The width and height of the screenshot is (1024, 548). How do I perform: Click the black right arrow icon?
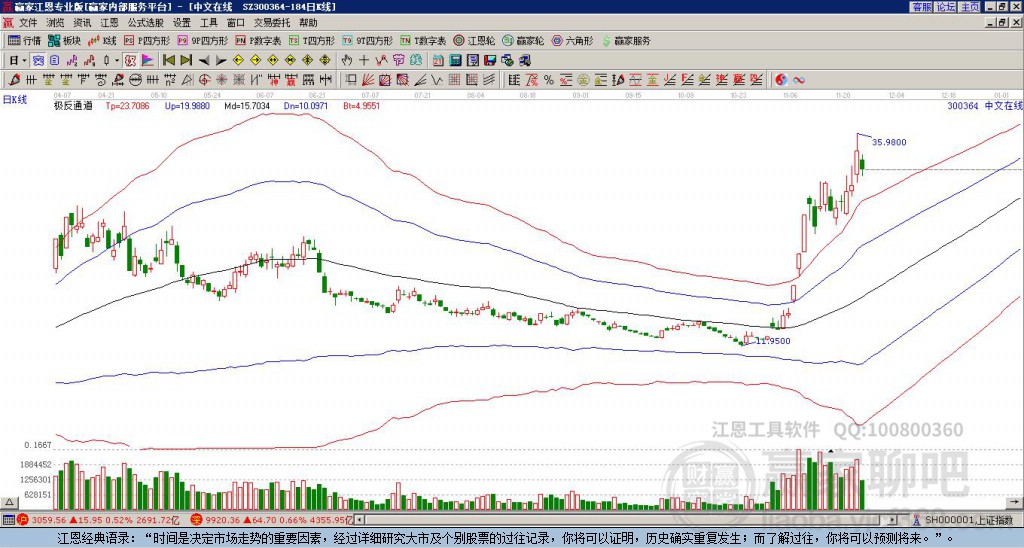[221, 61]
